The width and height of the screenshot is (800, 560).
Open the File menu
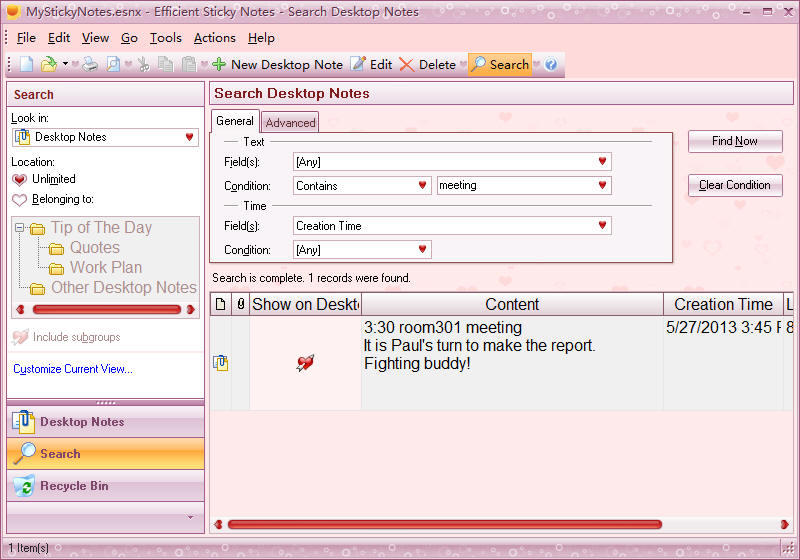(26, 38)
